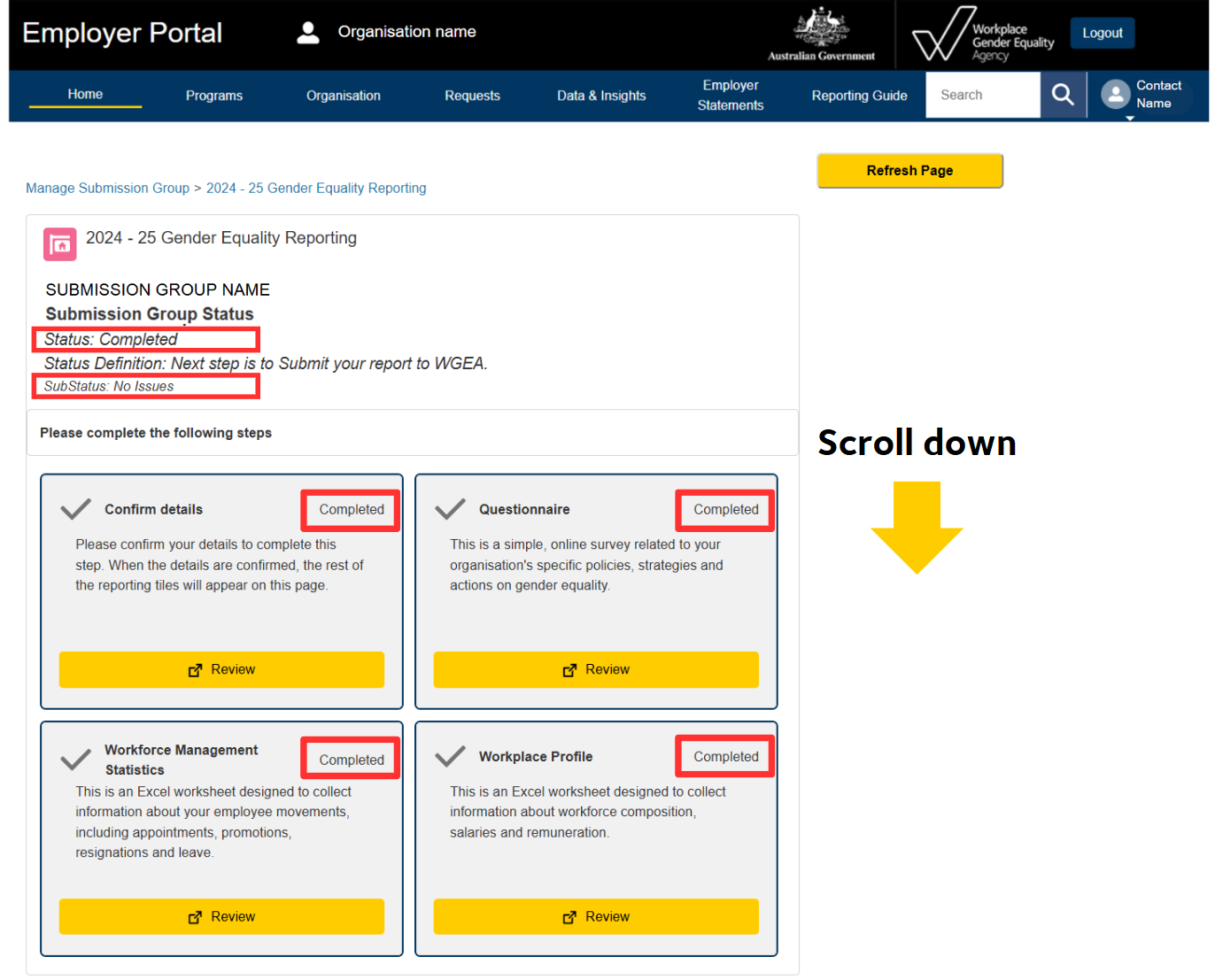The height and width of the screenshot is (980, 1215).
Task: Log out using the Logout button
Action: pyautogui.click(x=1102, y=33)
